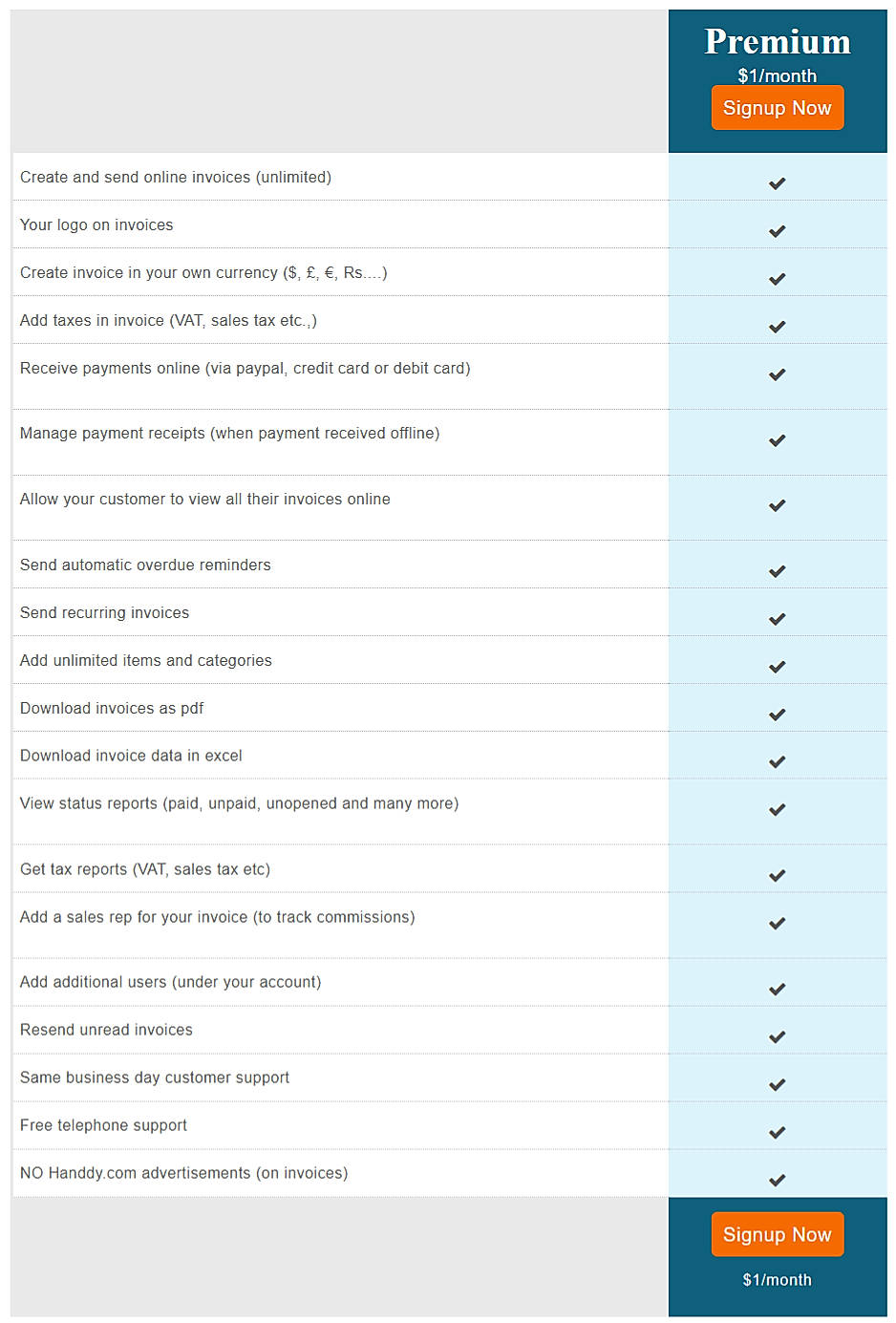
Task: Click the checkmark for adding taxes in invoice
Action: (777, 326)
